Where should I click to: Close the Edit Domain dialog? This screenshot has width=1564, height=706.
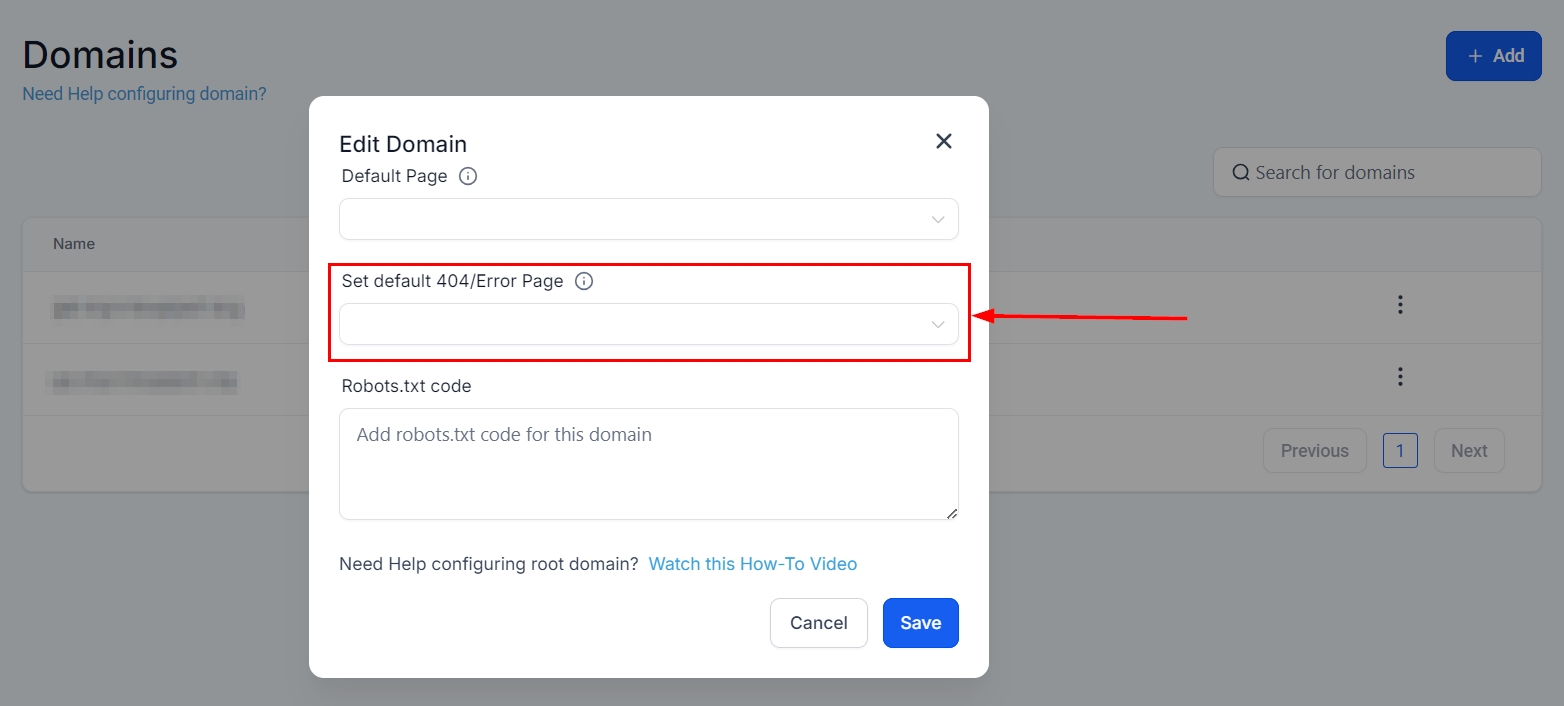pyautogui.click(x=943, y=142)
